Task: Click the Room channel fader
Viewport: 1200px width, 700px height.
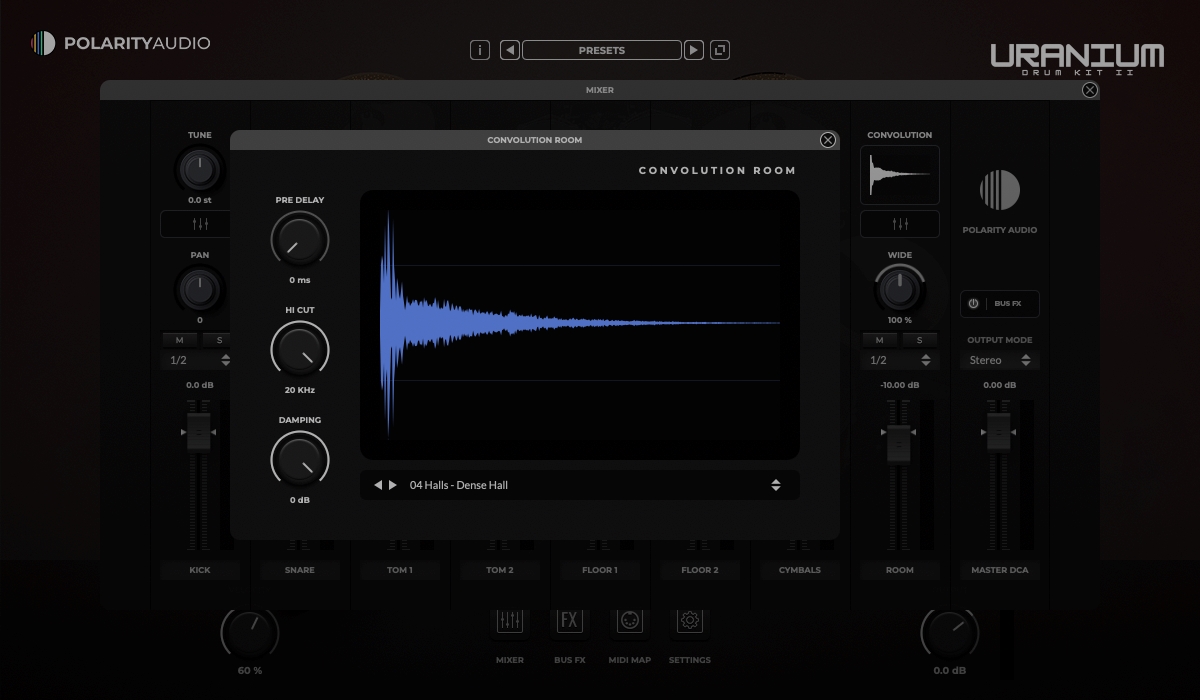Action: point(899,443)
